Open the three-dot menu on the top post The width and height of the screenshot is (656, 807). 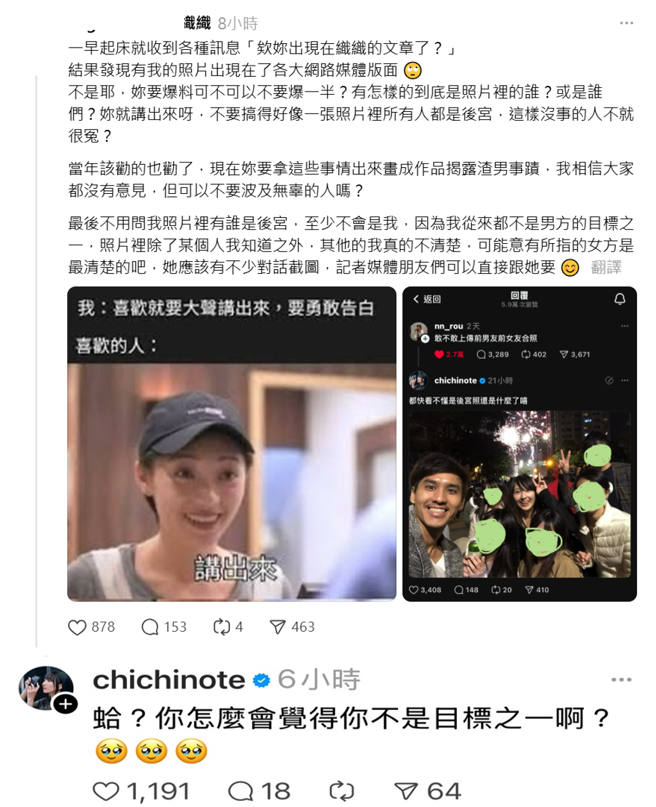(626, 23)
